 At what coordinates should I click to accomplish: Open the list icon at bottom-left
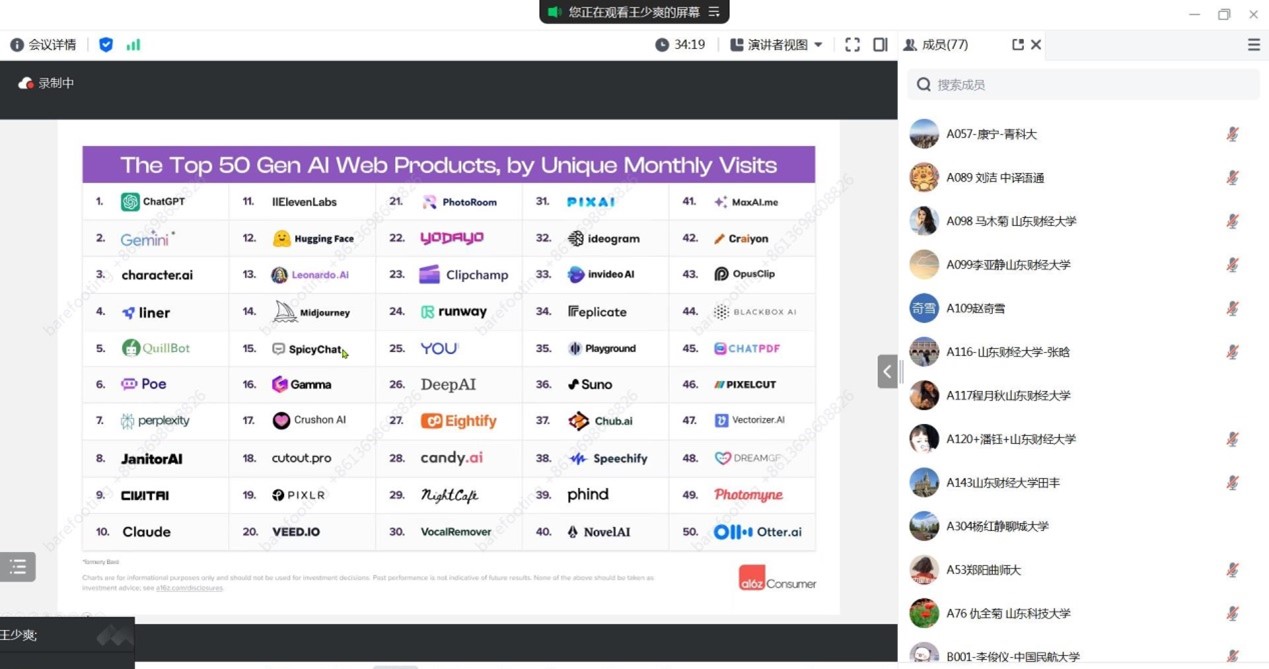pyautogui.click(x=18, y=567)
